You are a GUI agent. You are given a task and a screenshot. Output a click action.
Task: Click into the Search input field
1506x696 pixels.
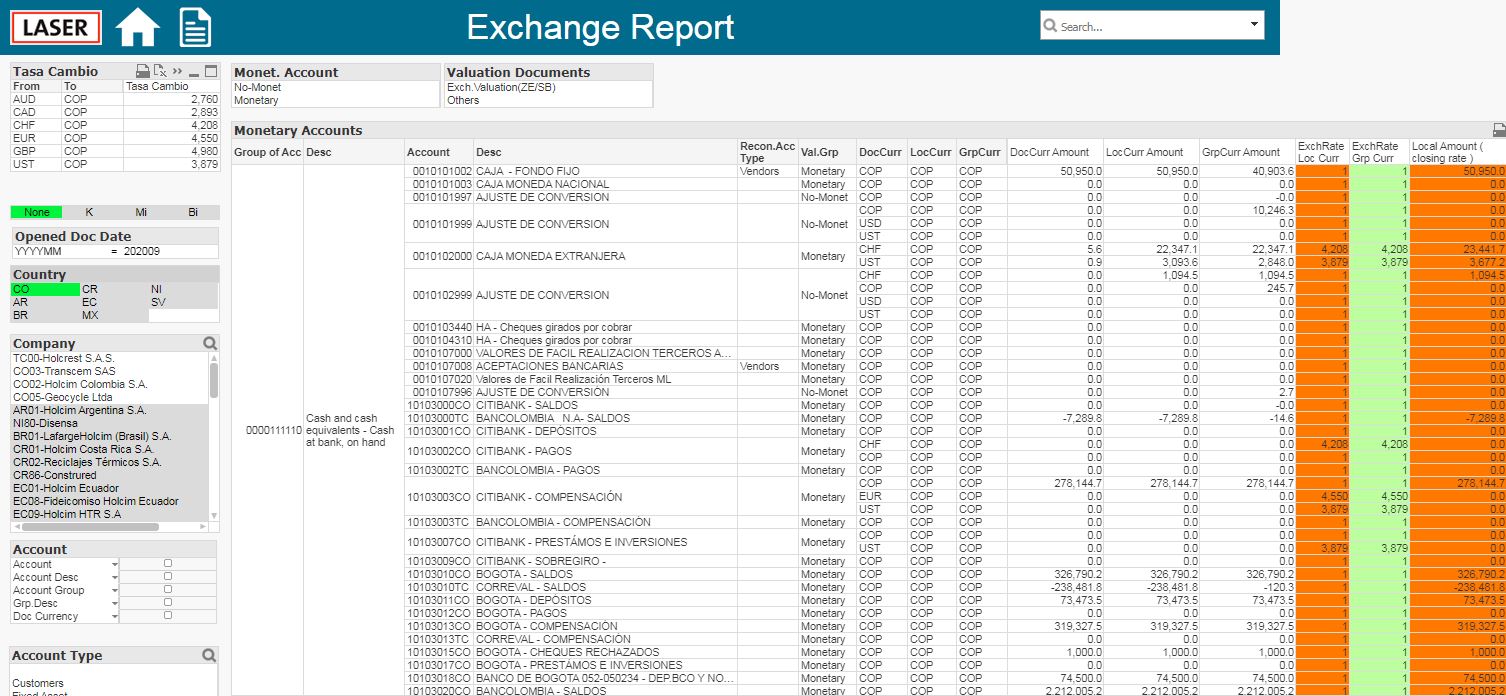1152,26
